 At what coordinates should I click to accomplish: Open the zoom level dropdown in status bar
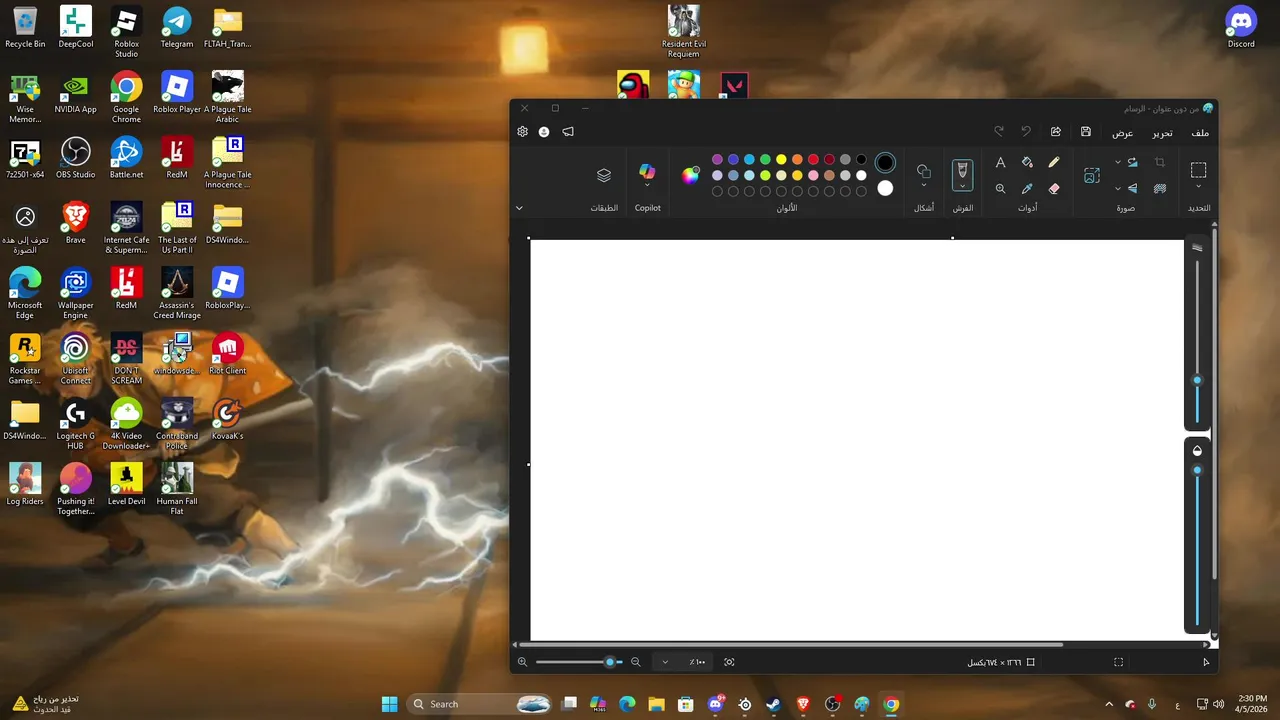665,662
